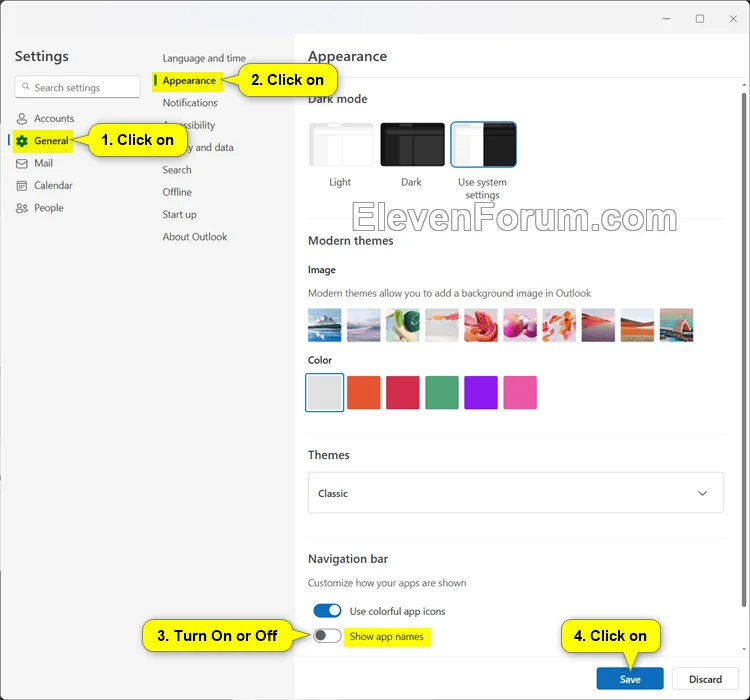Viewport: 750px width, 700px height.
Task: Click the People icon in sidebar
Action: tap(22, 208)
